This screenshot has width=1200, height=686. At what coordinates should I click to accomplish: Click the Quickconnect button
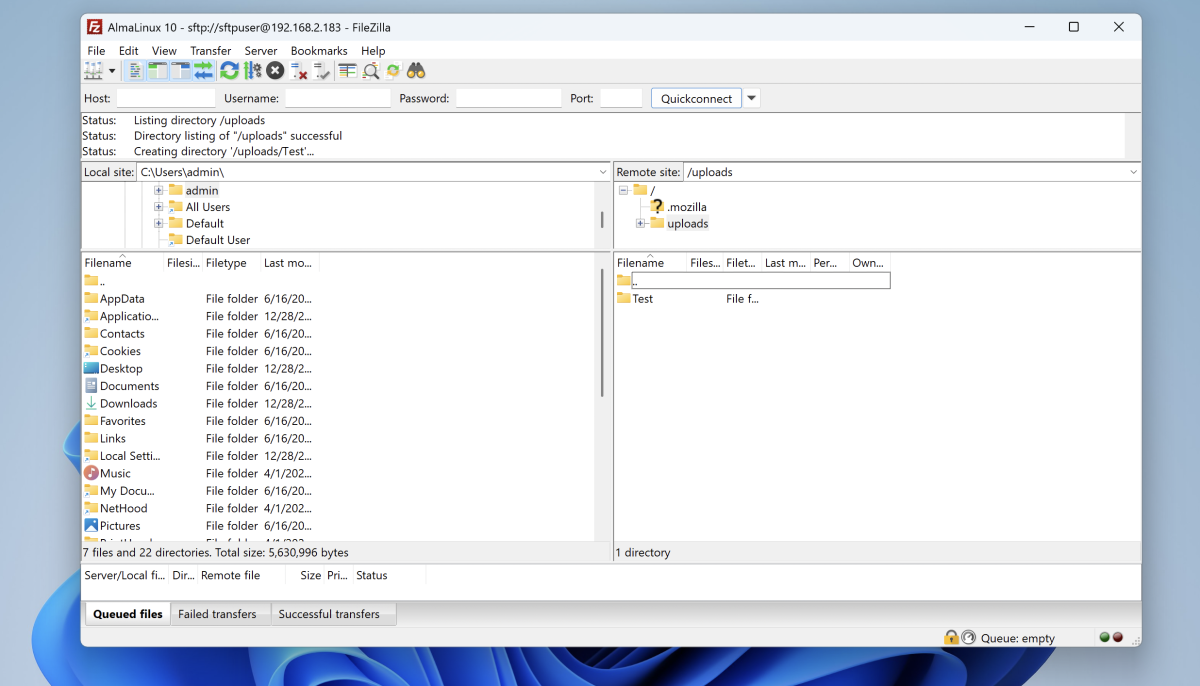[x=696, y=98]
